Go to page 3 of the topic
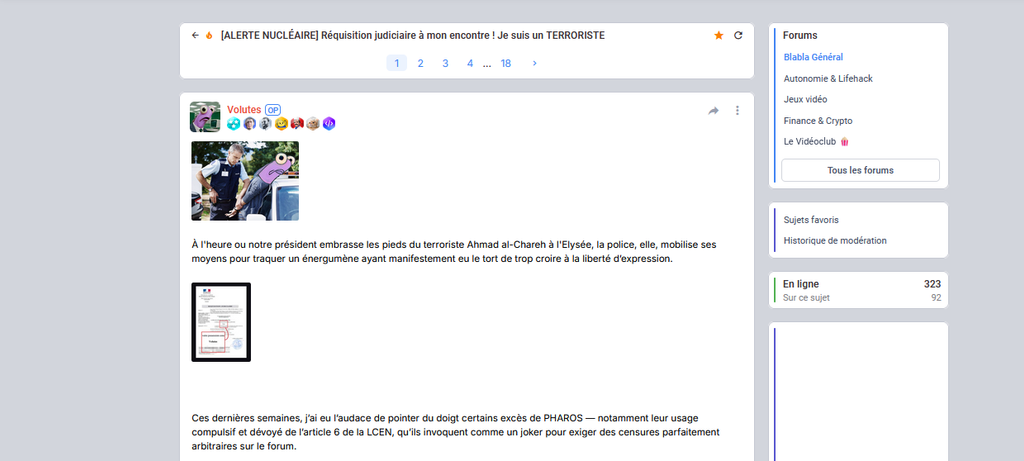The image size is (1024, 461). pos(445,63)
